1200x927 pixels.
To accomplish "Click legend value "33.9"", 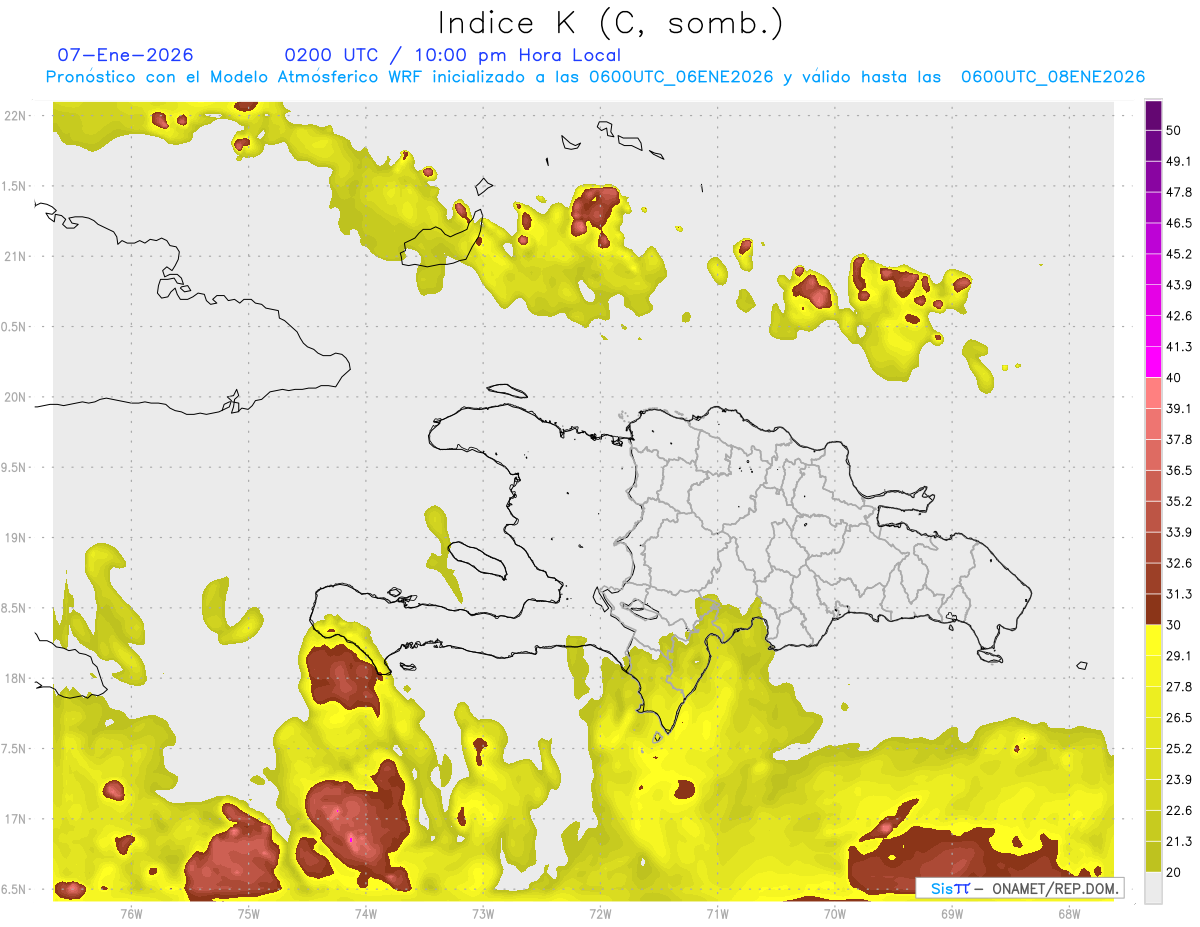I will click(x=1179, y=532).
